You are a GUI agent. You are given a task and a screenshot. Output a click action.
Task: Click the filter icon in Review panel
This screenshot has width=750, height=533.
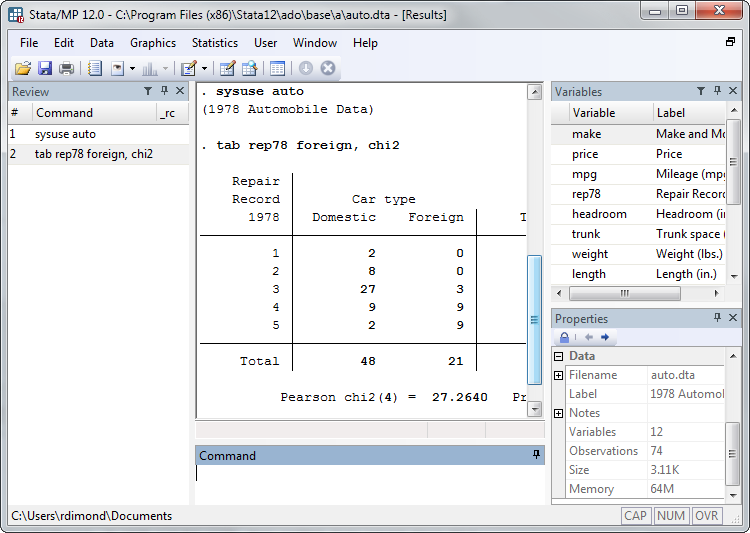pos(148,91)
